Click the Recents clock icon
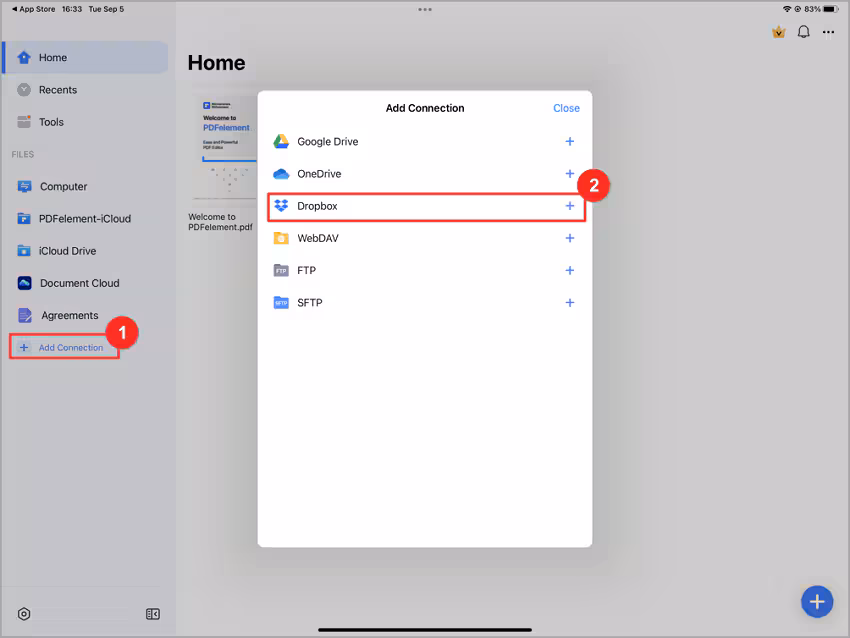The image size is (850, 638). tap(24, 90)
